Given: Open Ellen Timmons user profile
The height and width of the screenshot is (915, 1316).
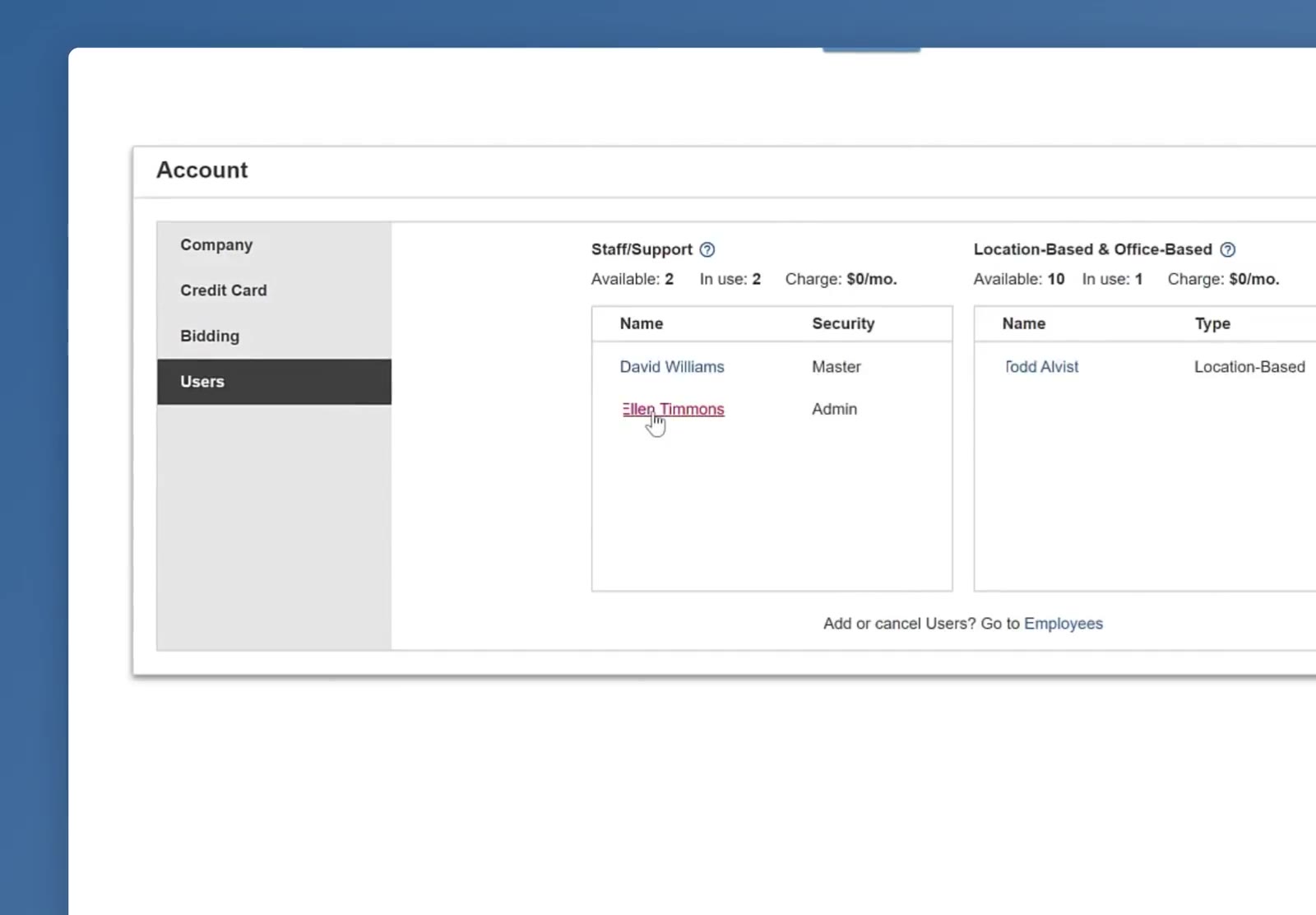Looking at the screenshot, I should pyautogui.click(x=673, y=409).
